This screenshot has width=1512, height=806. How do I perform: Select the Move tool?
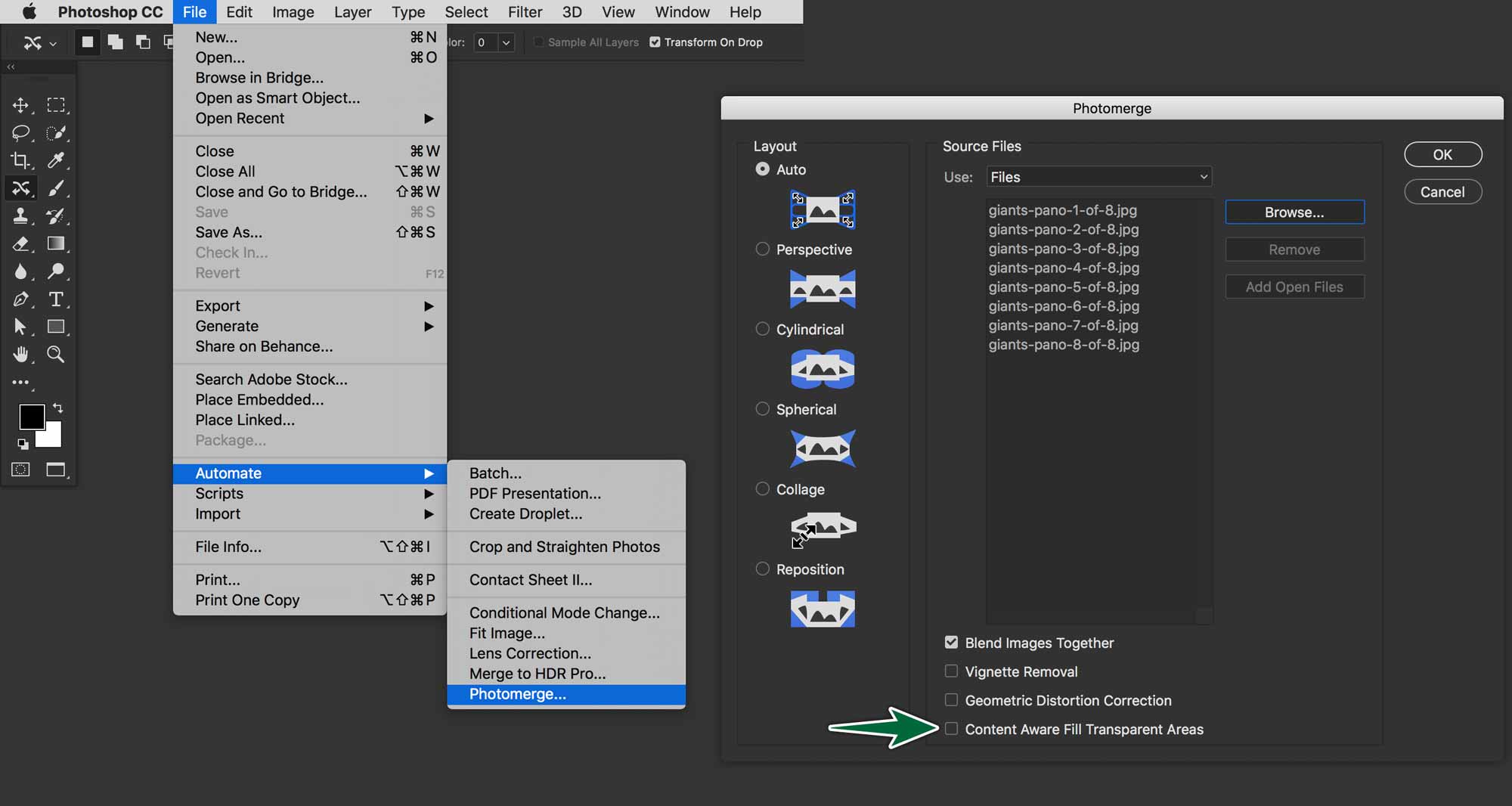(20, 105)
